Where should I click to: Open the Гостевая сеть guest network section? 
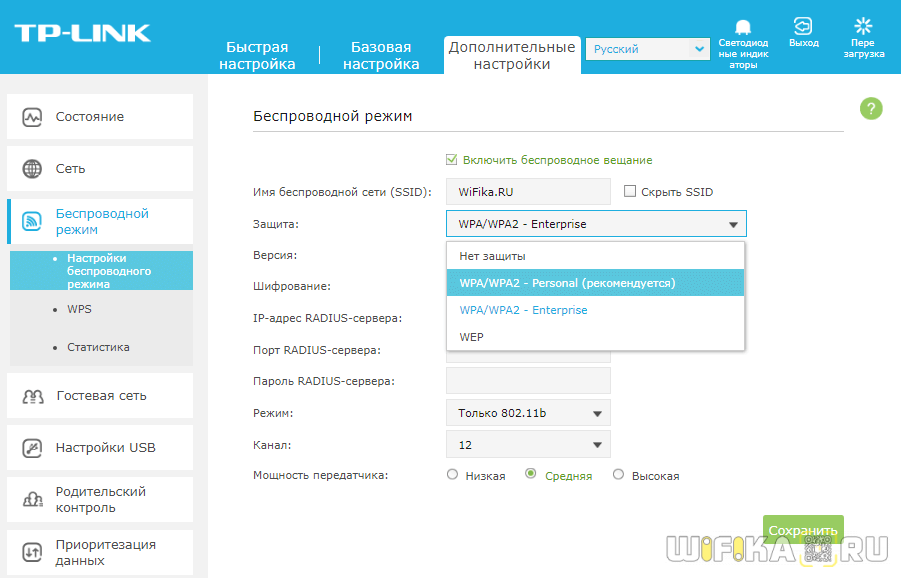100,396
